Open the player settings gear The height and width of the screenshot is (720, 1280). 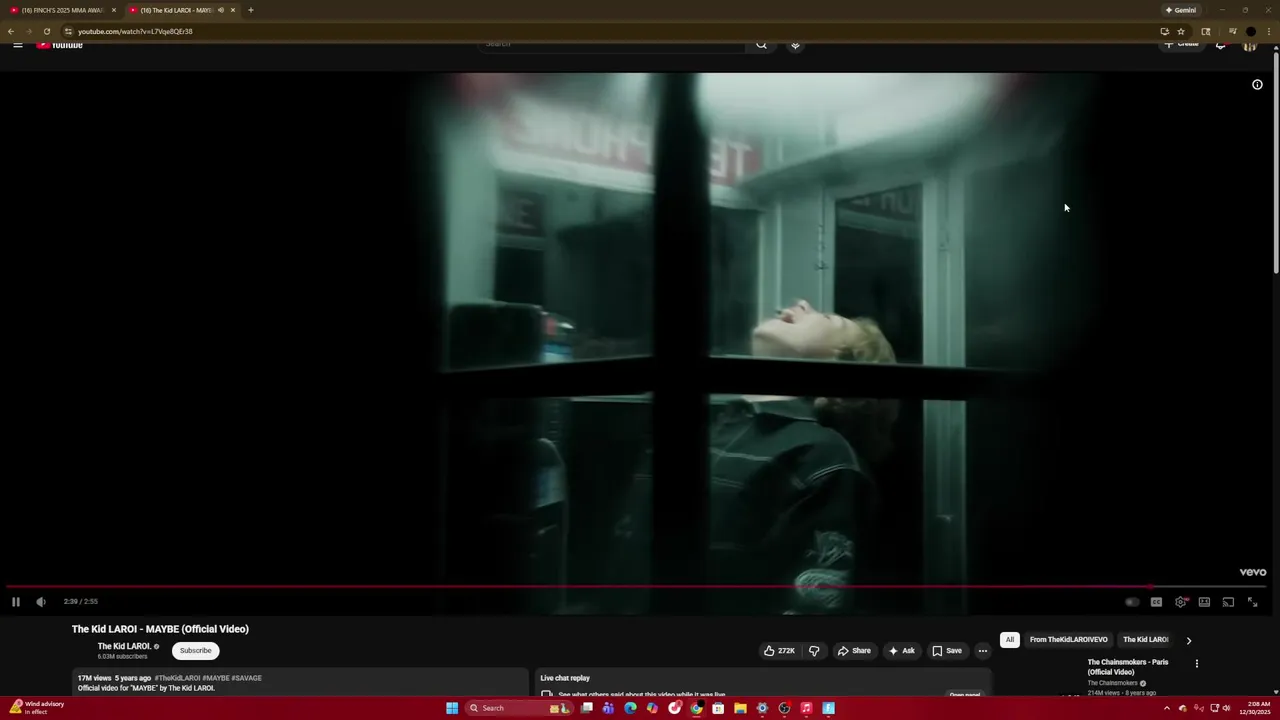pos(1181,602)
